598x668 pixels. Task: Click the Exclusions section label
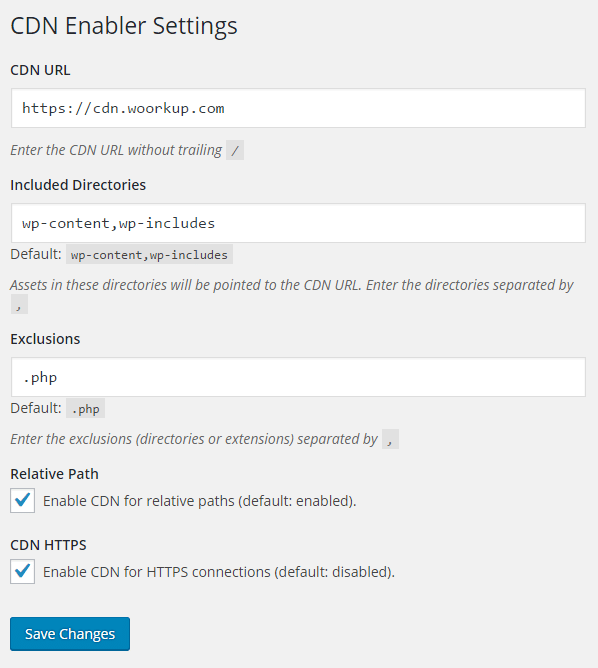tap(45, 339)
